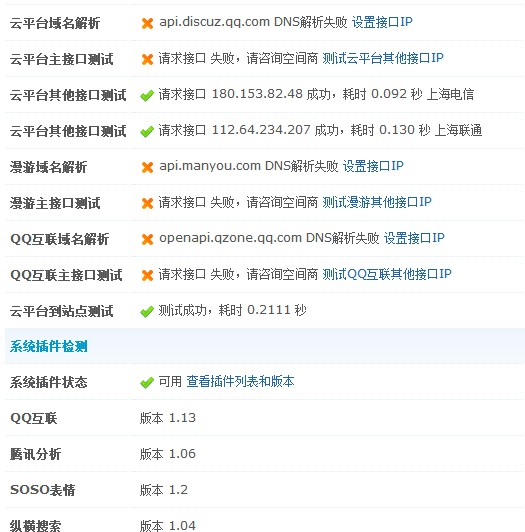Click the green check for 系统插件状态
The image size is (525, 532).
pos(147,383)
